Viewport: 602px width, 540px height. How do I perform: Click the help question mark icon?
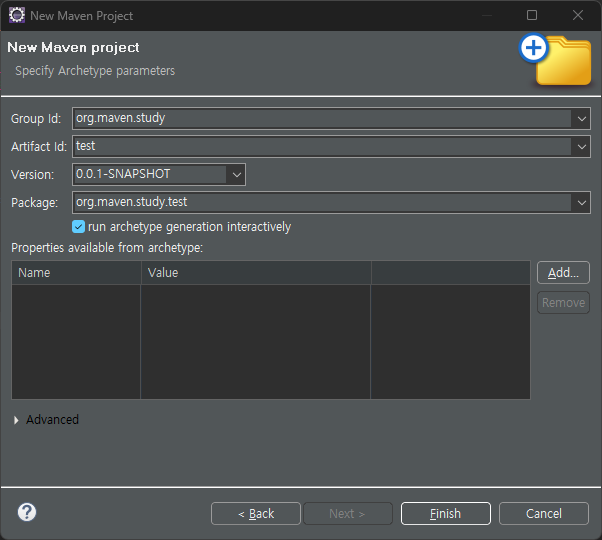[27, 512]
